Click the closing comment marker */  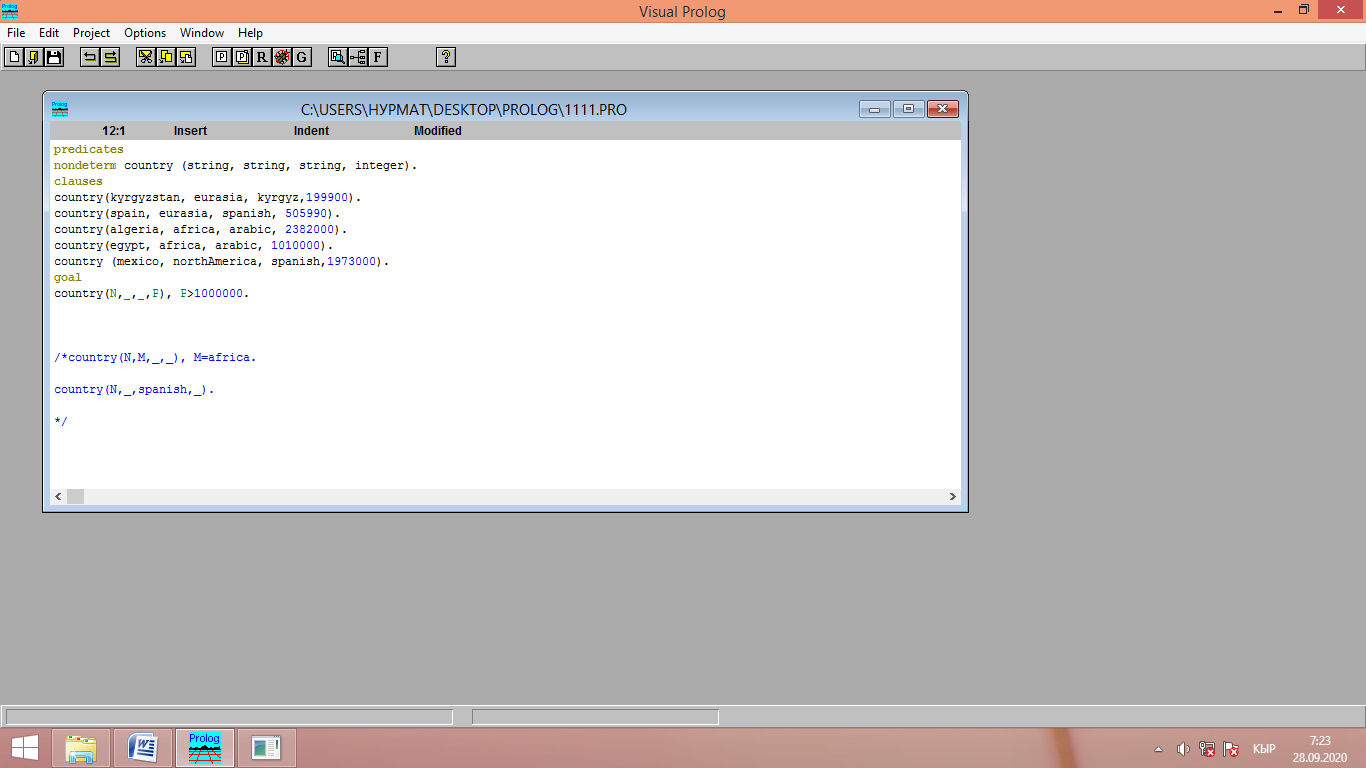click(61, 422)
